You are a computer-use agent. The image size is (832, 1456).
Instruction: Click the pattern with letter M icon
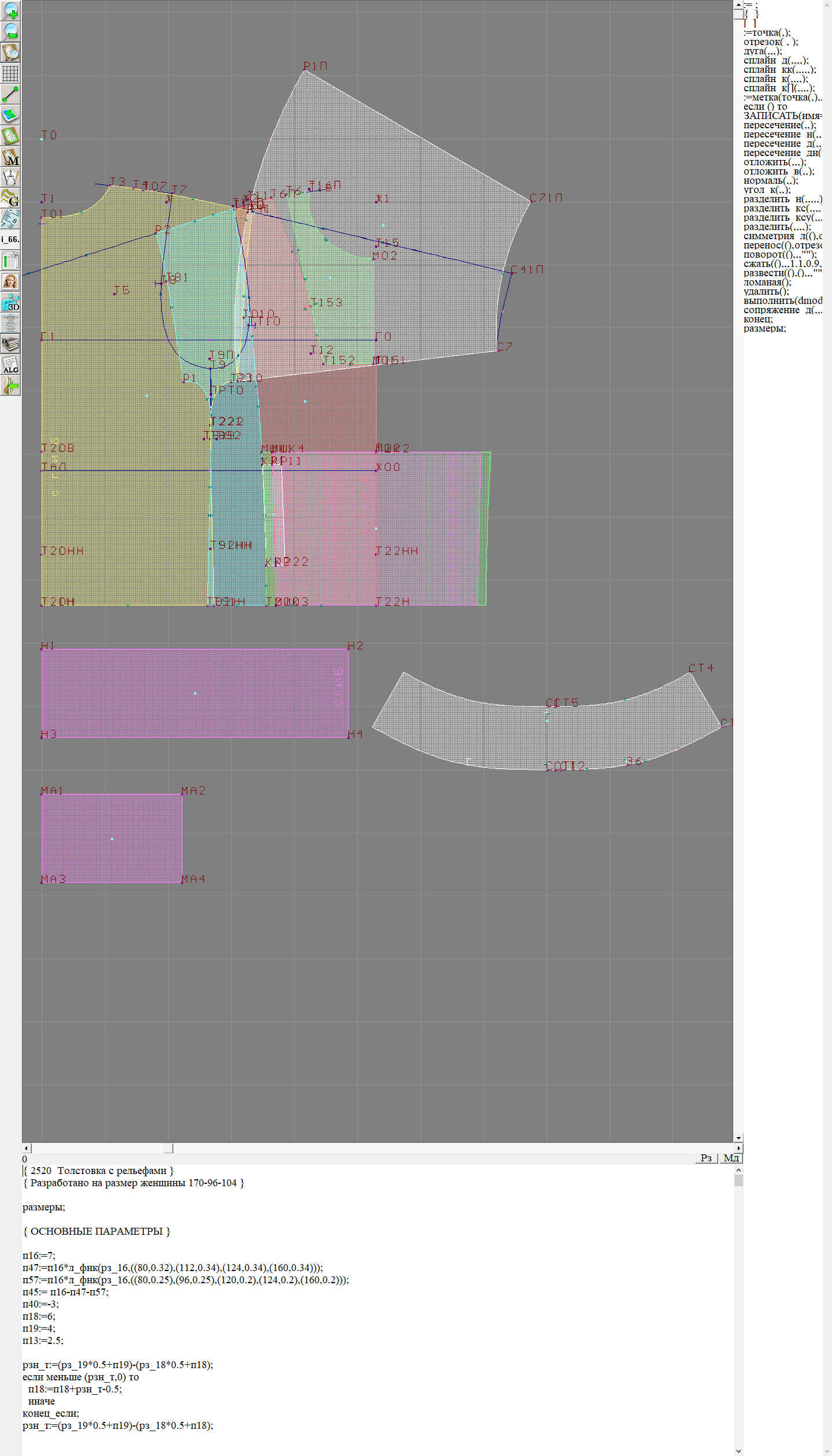pyautogui.click(x=10, y=157)
